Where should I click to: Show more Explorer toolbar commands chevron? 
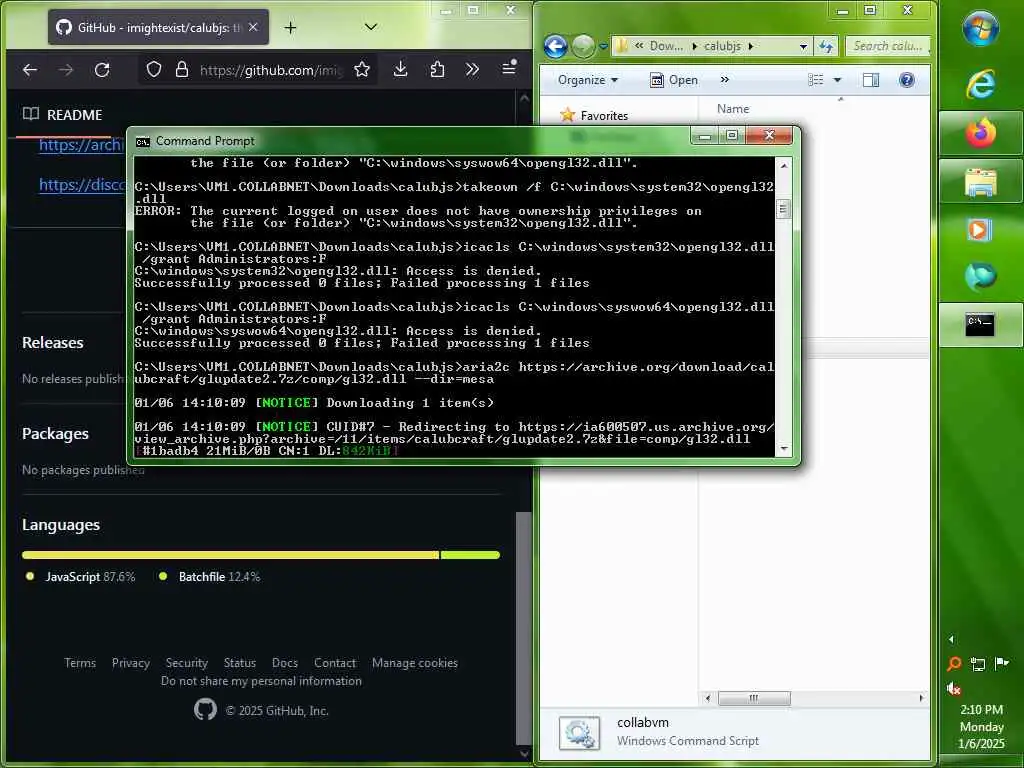pyautogui.click(x=724, y=80)
